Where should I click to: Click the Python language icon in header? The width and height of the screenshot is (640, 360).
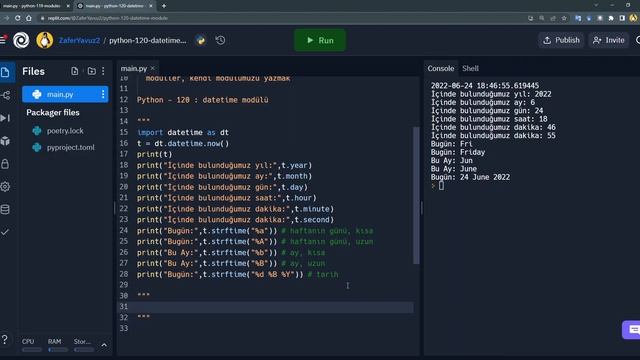pos(200,40)
